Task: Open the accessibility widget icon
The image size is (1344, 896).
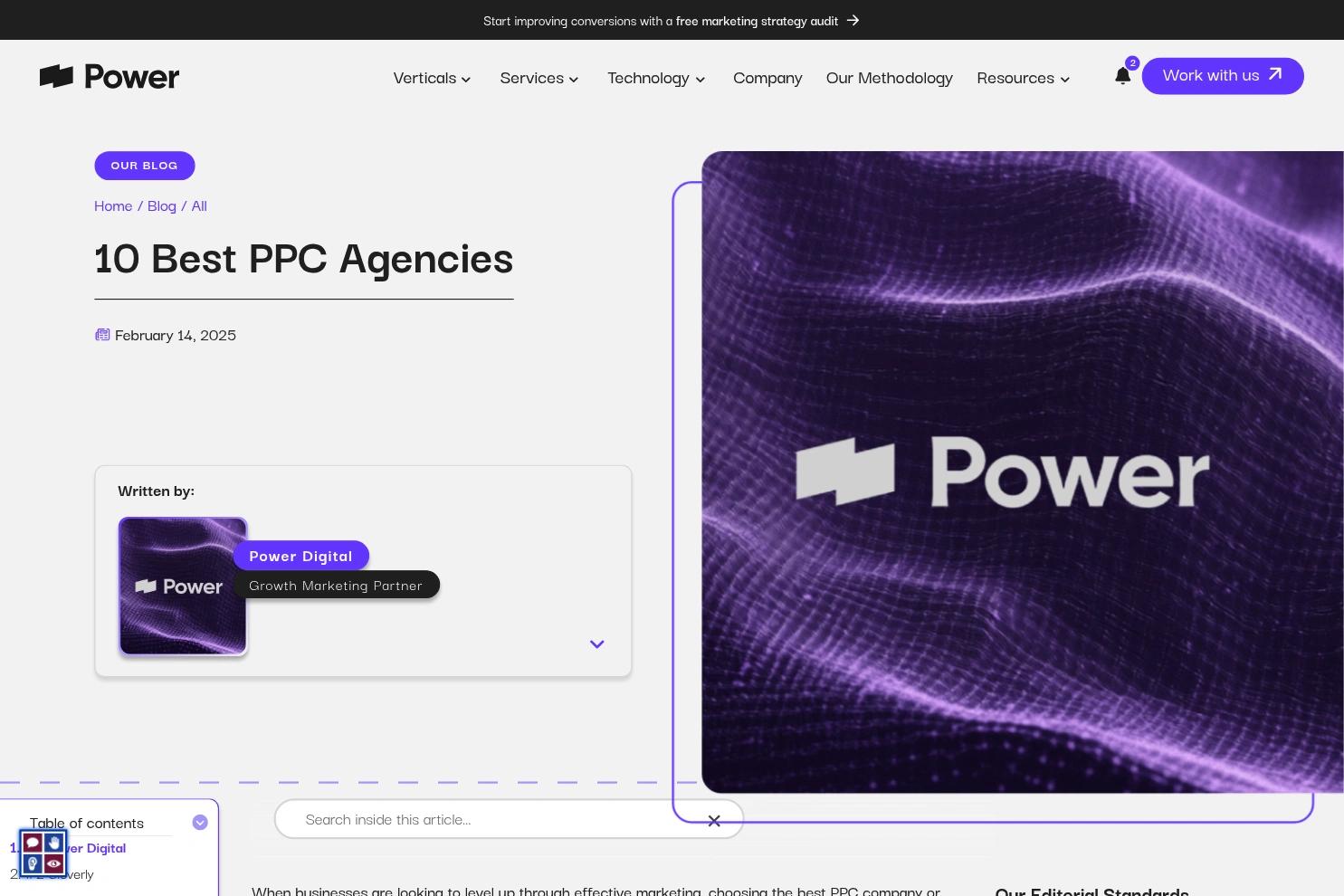Action: [43, 853]
